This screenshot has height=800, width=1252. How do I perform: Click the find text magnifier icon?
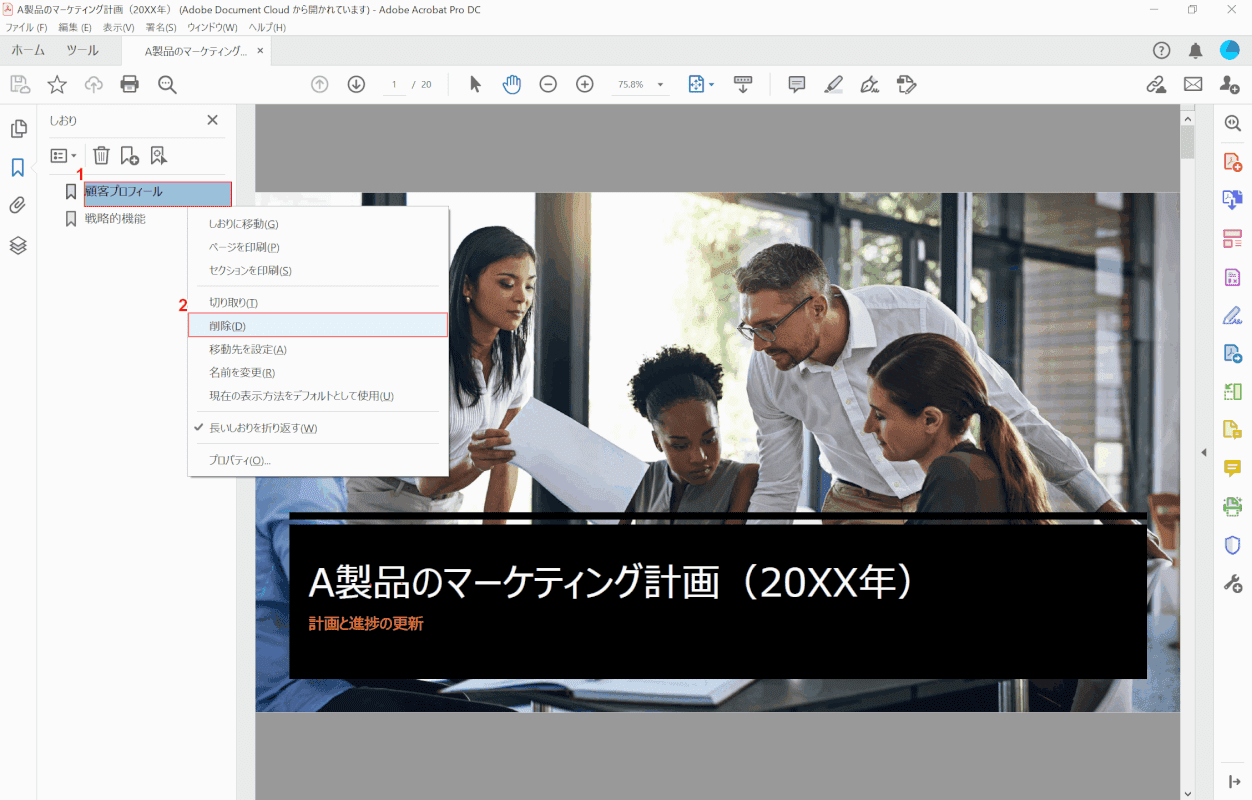(x=167, y=85)
